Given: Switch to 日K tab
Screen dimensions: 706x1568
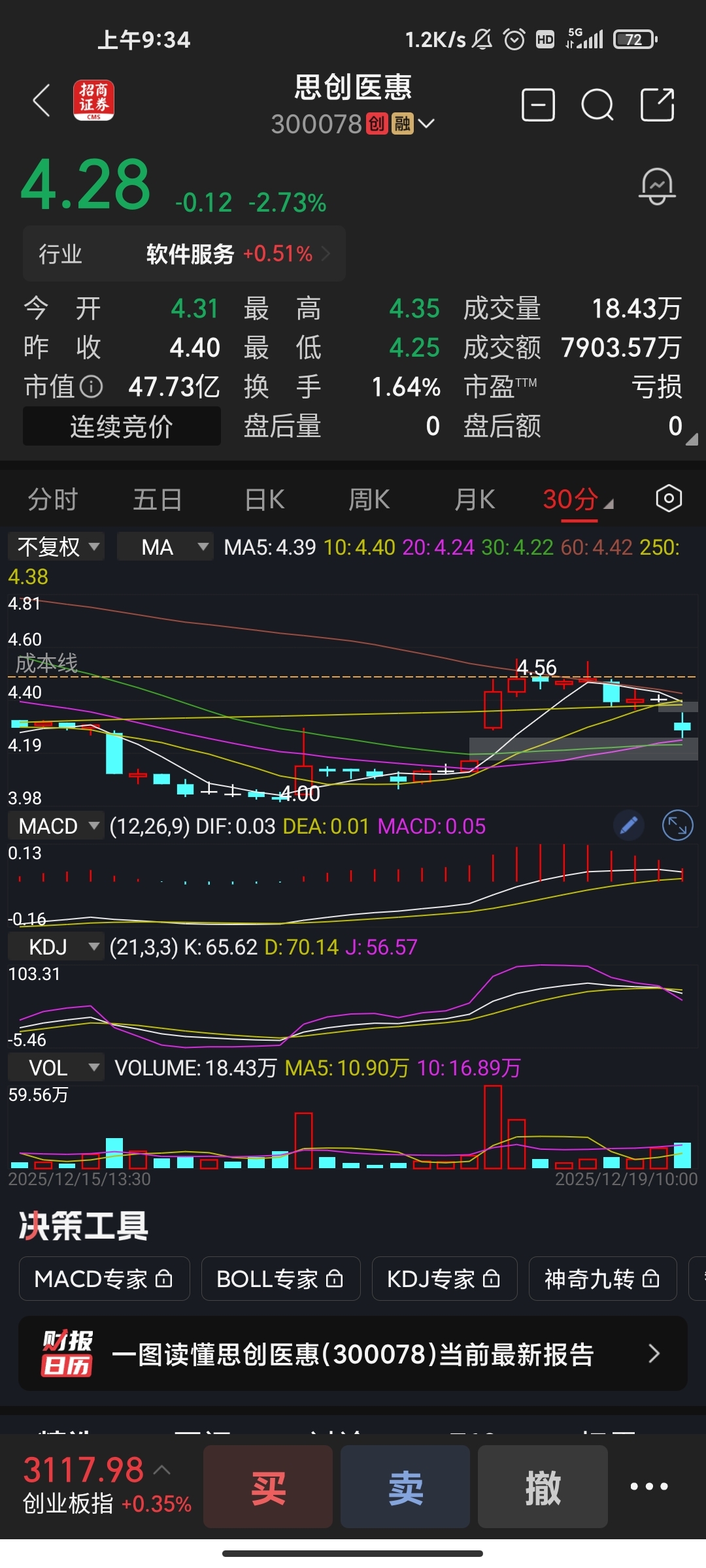Looking at the screenshot, I should [264, 500].
